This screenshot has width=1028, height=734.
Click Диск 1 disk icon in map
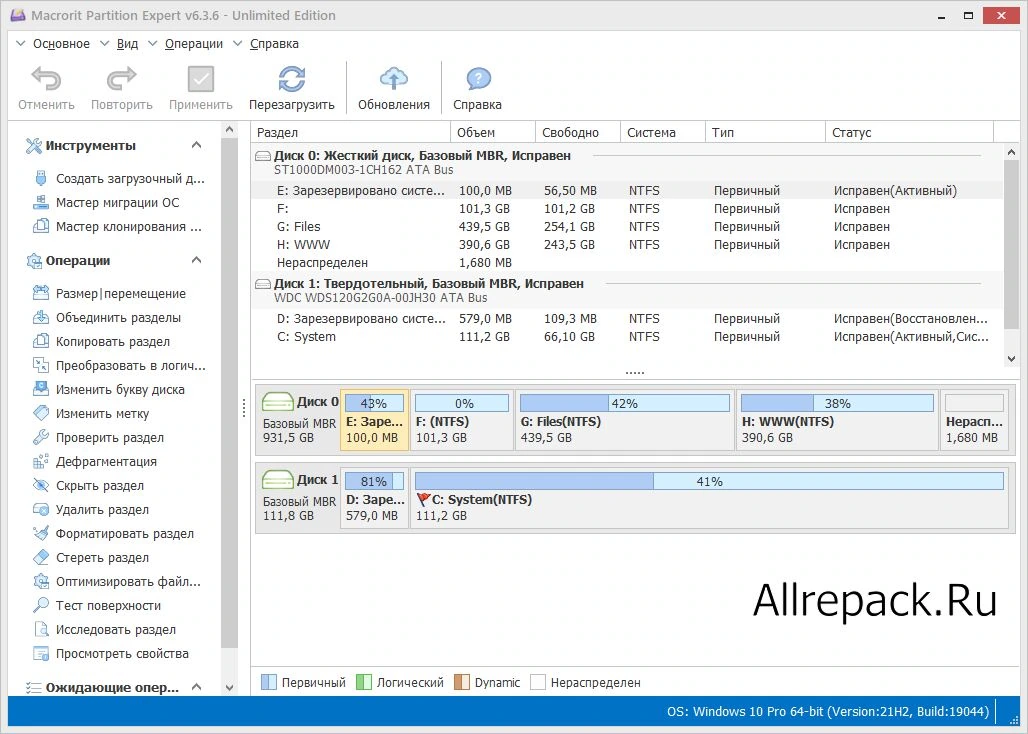coord(278,480)
